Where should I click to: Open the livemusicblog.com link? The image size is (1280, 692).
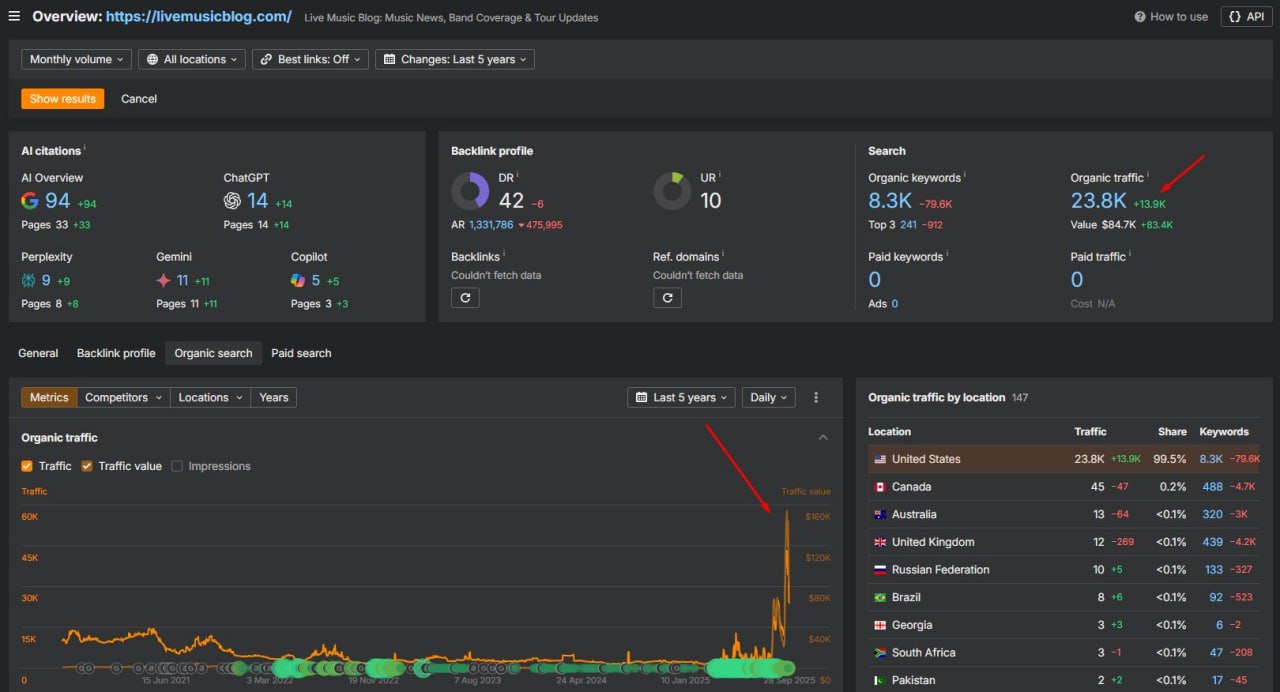coord(198,17)
